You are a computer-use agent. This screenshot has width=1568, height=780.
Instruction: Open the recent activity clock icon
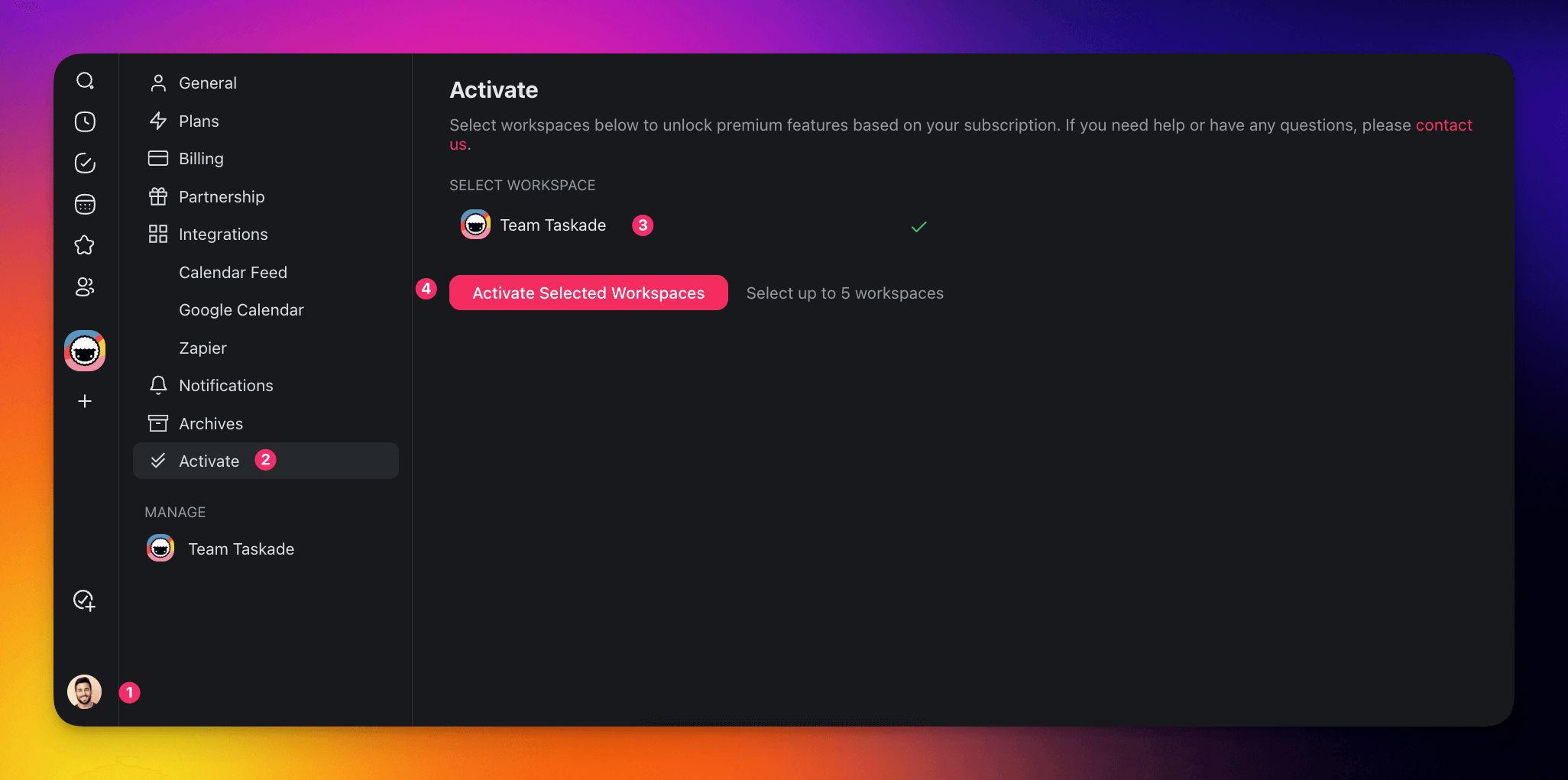coord(85,122)
